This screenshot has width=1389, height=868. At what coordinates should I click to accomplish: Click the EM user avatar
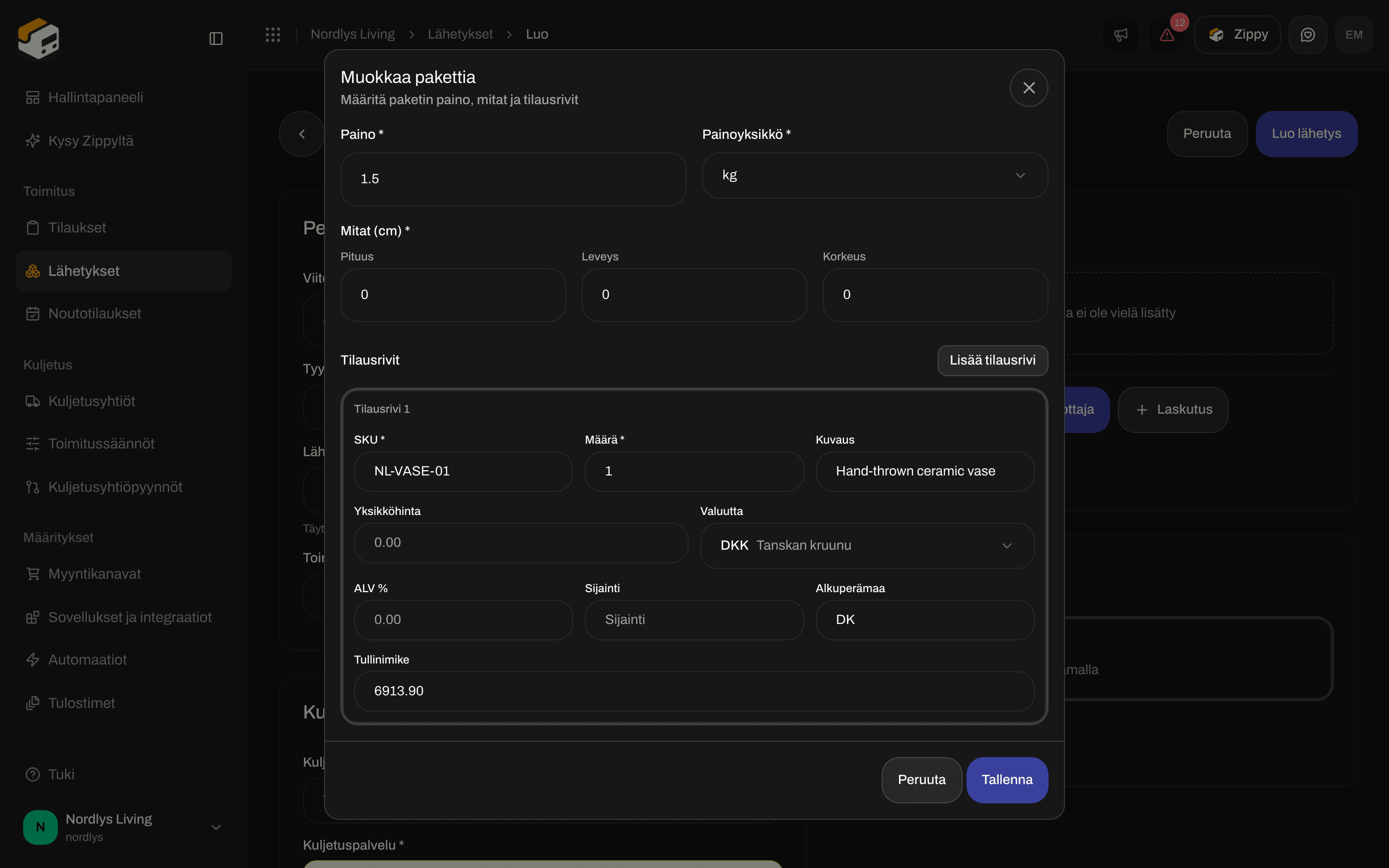click(1354, 35)
